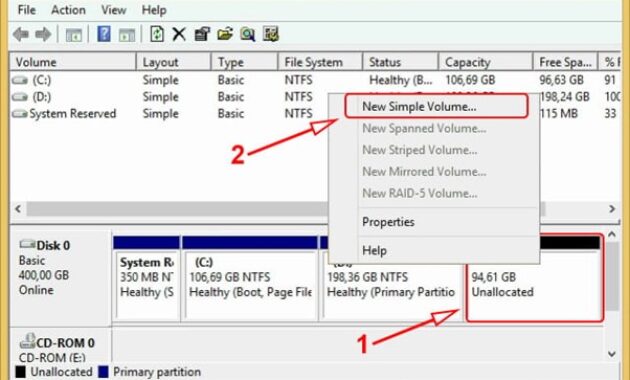Viewport: 630px width, 380px height.
Task: Select the (C:) 106,69 GB NTFS partition block
Action: tap(250, 278)
